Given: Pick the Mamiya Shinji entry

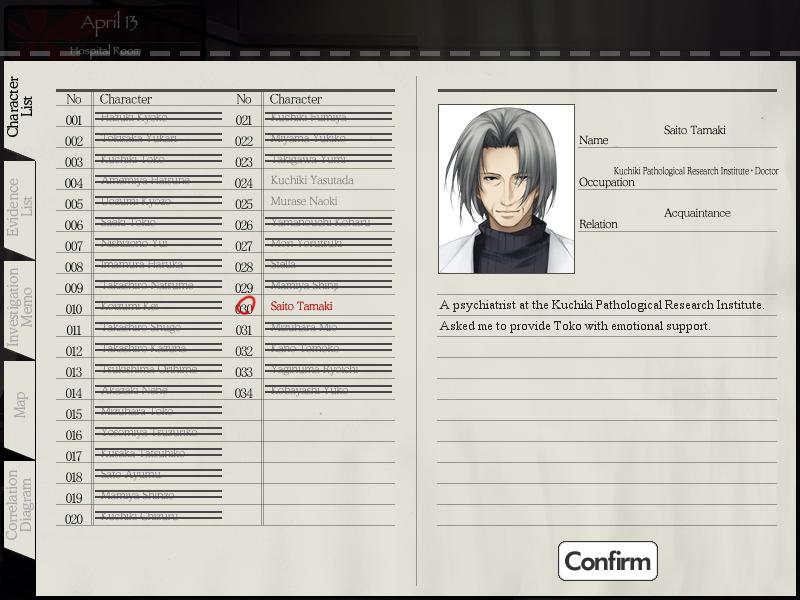Looking at the screenshot, I should 329,285.
